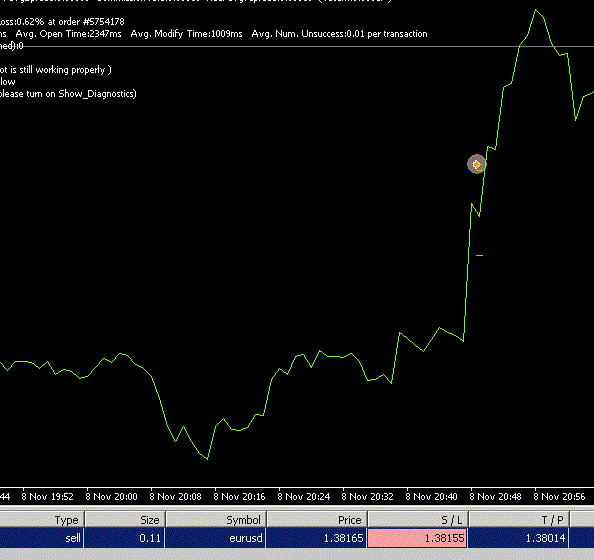594x560 pixels.
Task: Select the eurusd symbol cell
Action: pos(216,538)
